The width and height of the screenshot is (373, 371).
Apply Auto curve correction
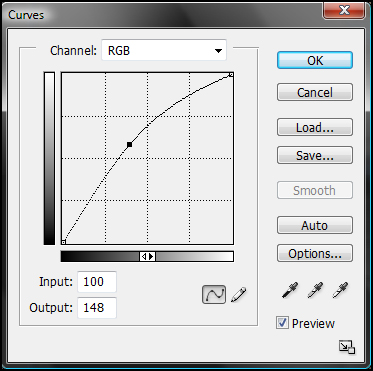pos(315,225)
